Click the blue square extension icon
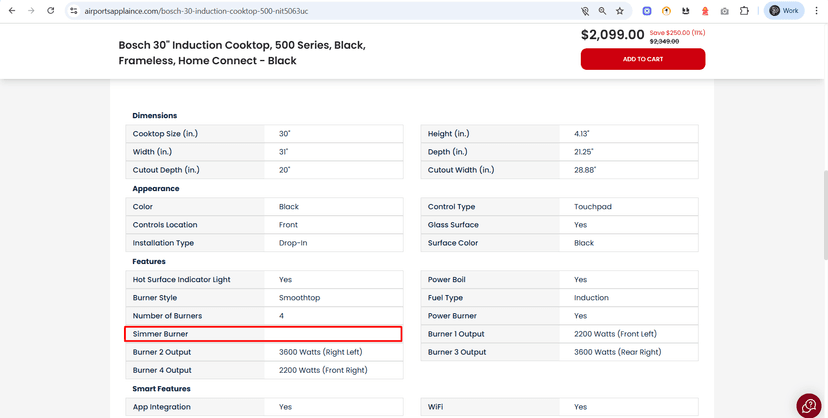Screen dimensions: 828x418 pos(647,11)
